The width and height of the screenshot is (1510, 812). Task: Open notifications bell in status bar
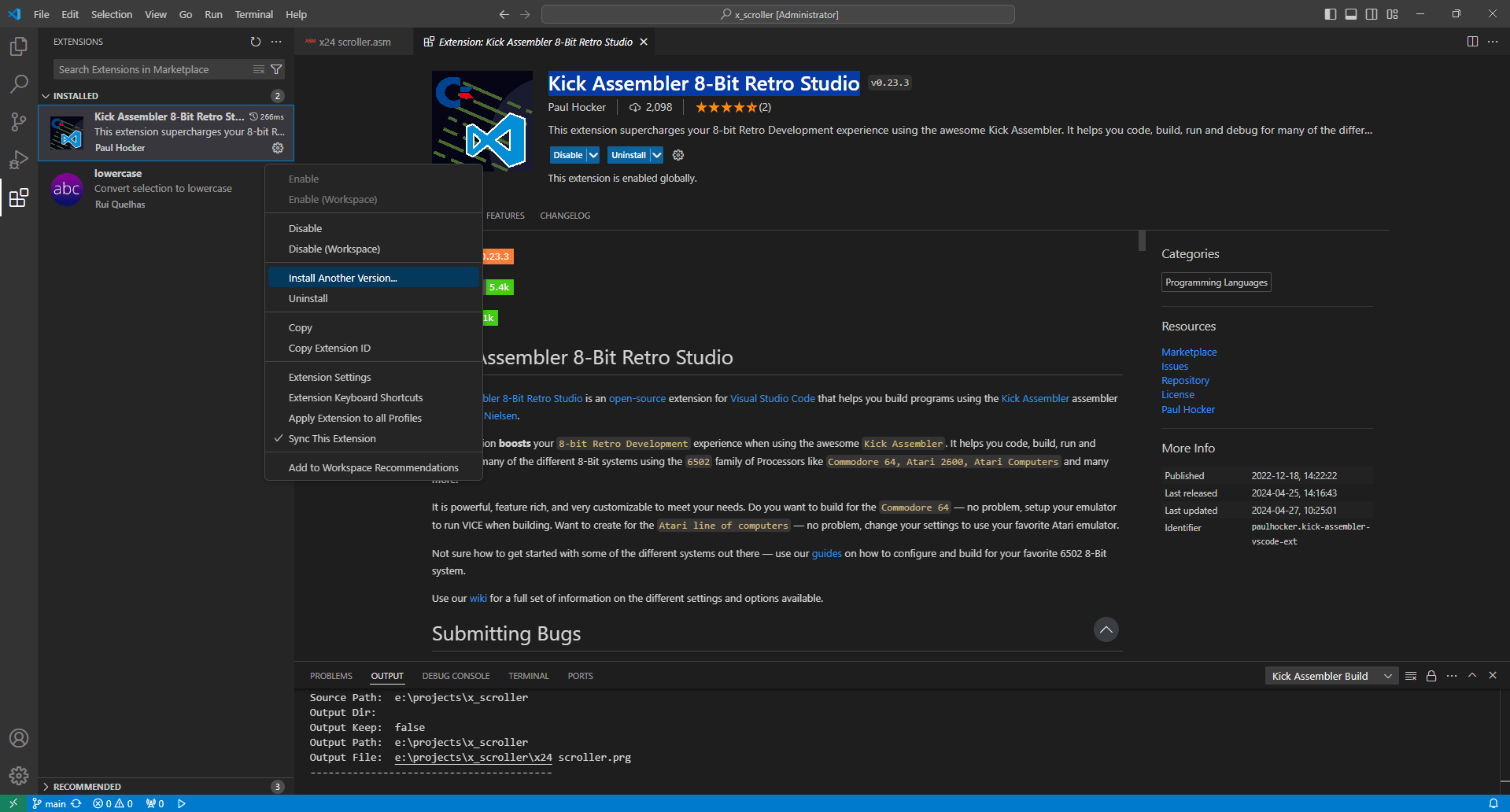pyautogui.click(x=1493, y=803)
